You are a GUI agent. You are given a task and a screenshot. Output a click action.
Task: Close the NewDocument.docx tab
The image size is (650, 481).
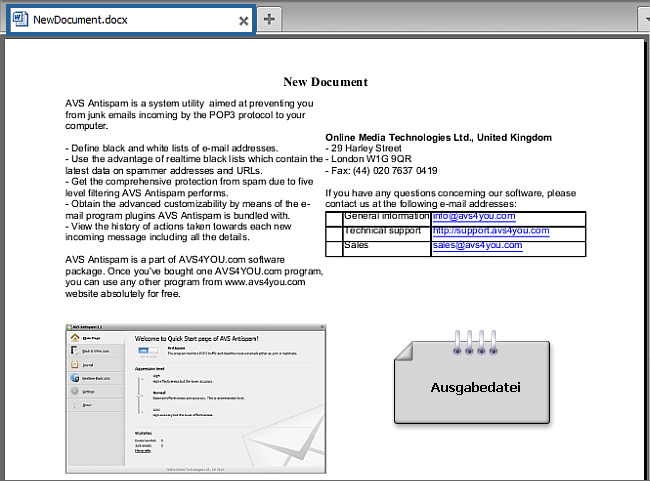pos(244,21)
